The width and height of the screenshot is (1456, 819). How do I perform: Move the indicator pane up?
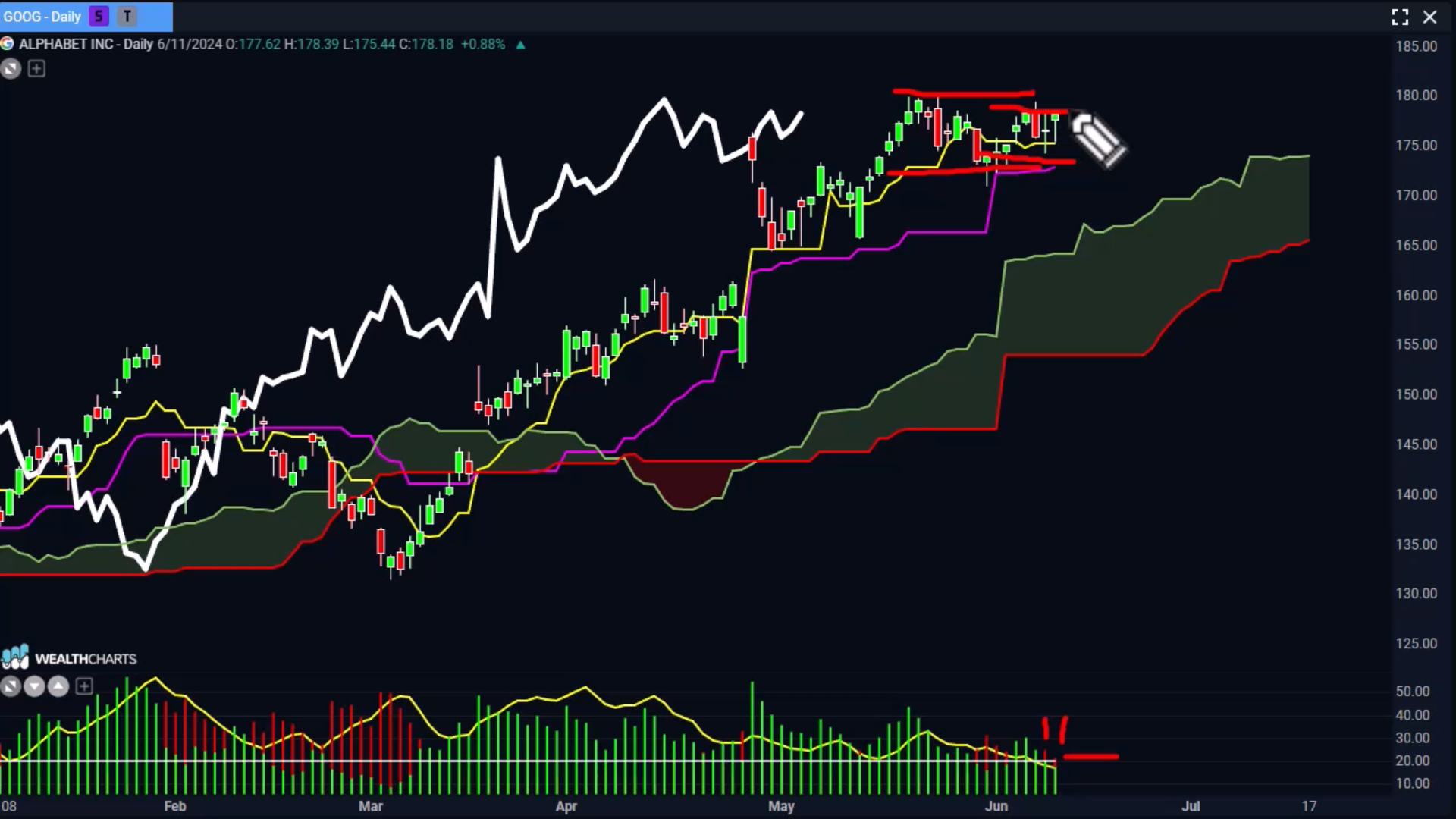click(58, 686)
